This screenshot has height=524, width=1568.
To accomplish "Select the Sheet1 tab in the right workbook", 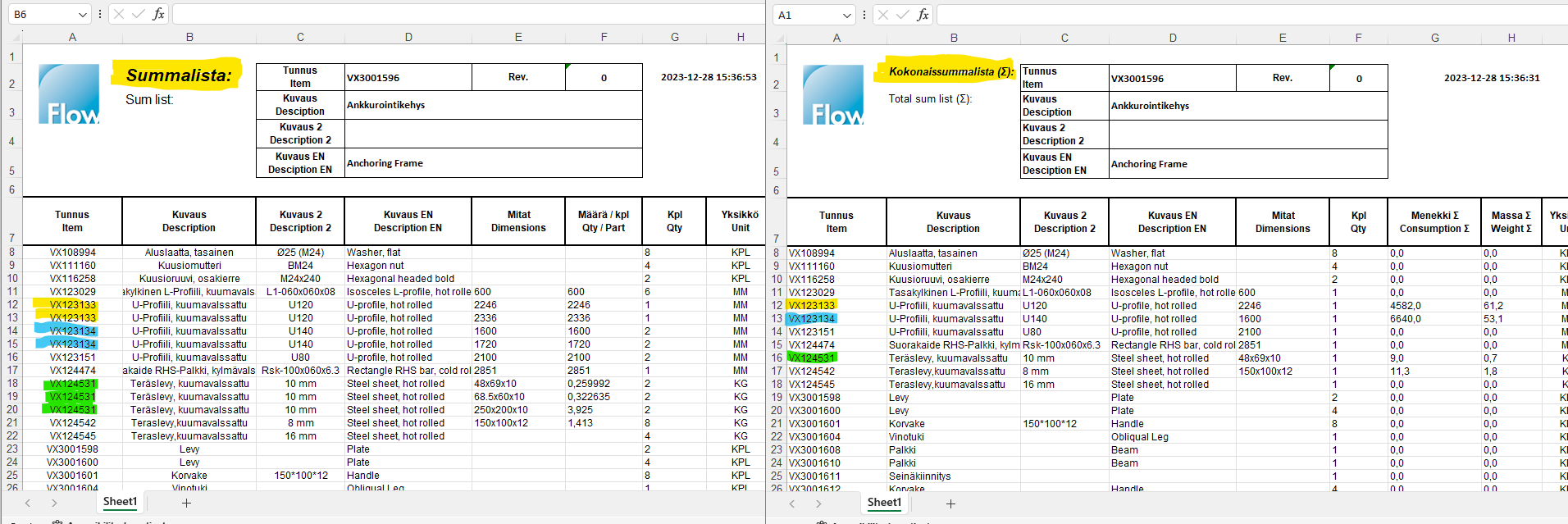I will tap(884, 503).
